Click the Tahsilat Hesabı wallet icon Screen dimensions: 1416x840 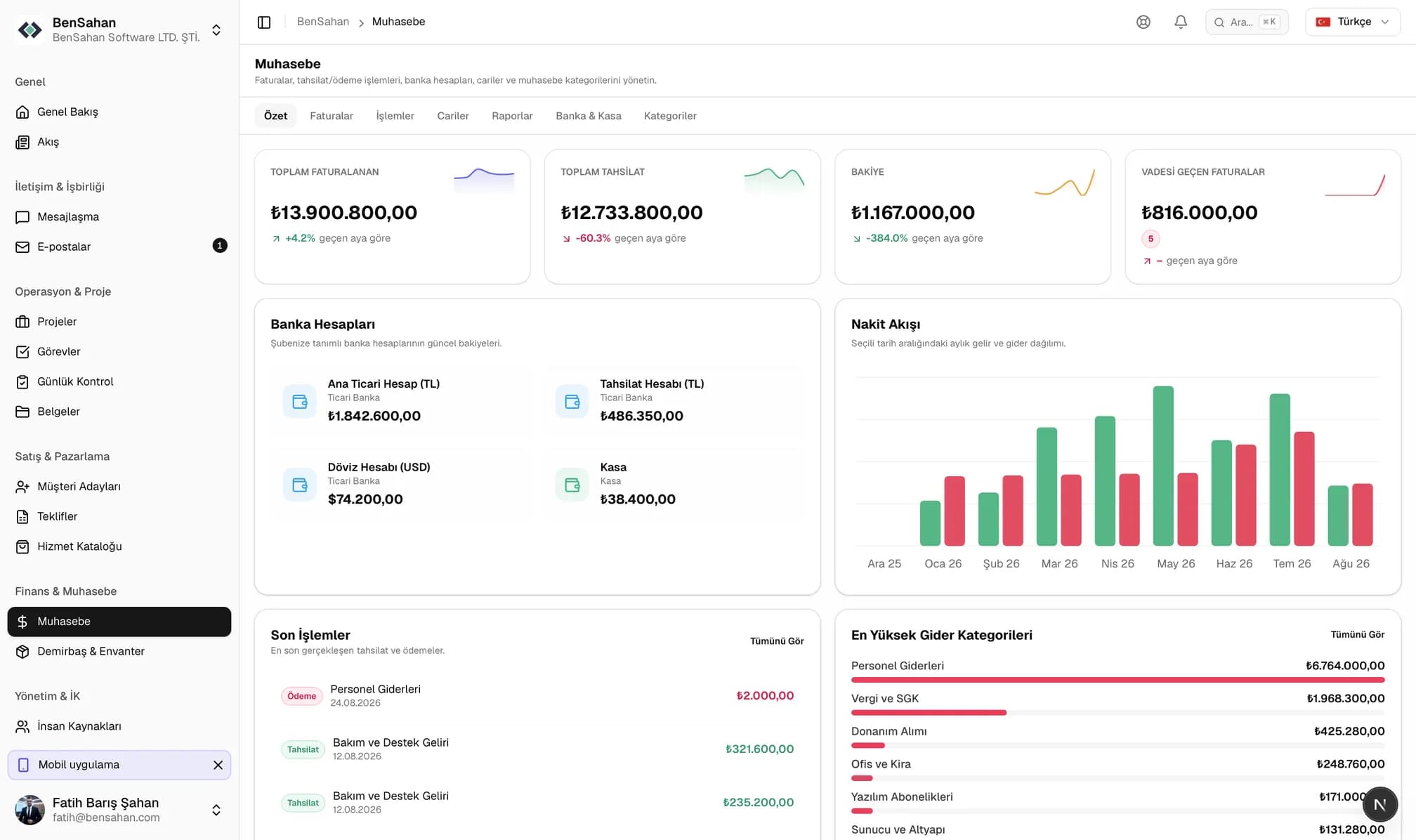[572, 402]
